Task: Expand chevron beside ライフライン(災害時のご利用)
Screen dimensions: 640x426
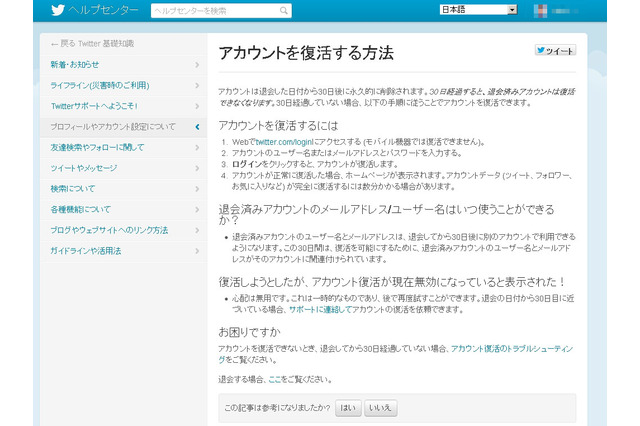Action: click(197, 85)
